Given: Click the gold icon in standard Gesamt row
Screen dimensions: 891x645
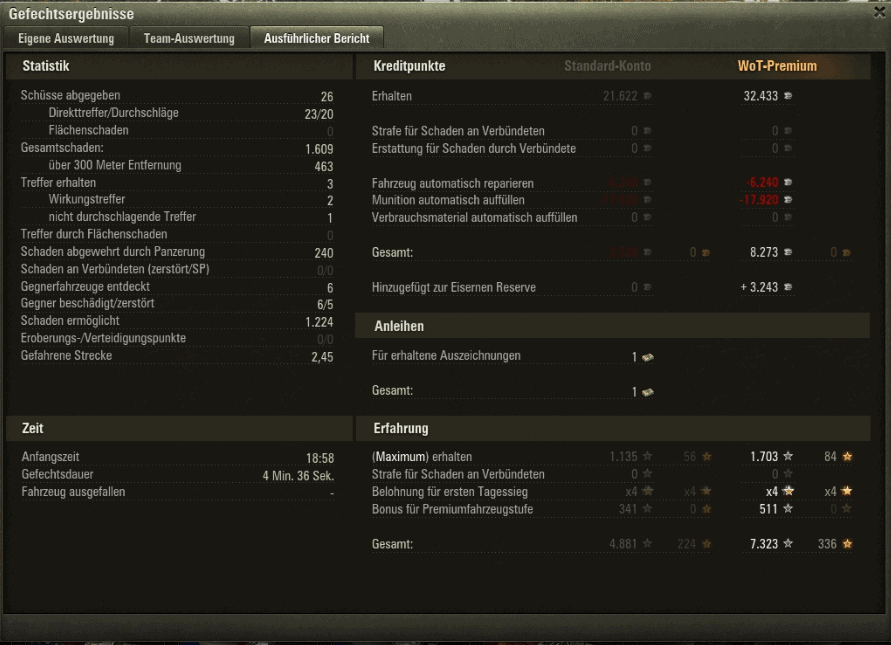Looking at the screenshot, I should click(706, 253).
